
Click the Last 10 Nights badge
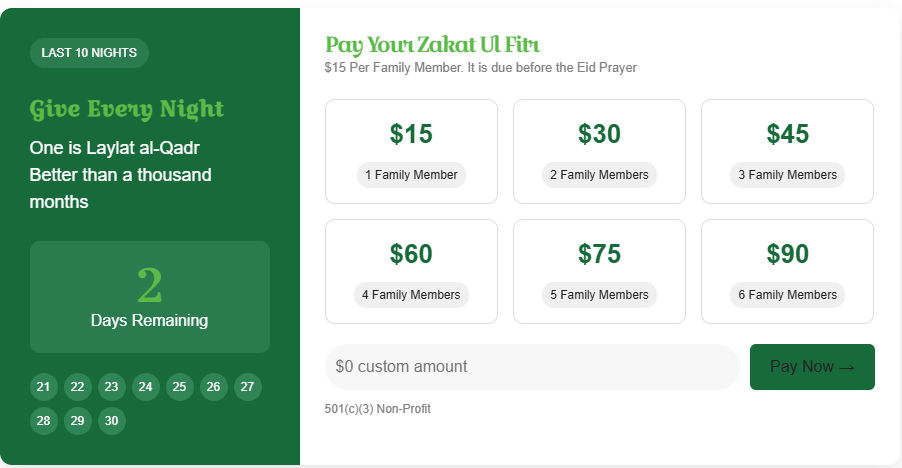coord(89,53)
